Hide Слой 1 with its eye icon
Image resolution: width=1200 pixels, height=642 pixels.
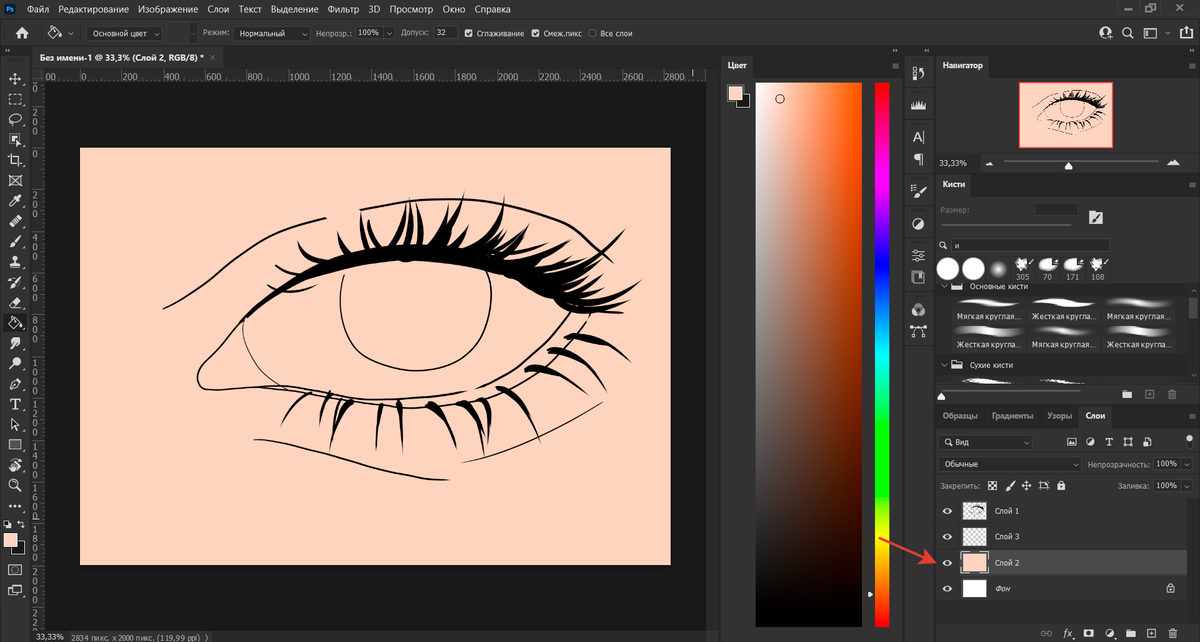pos(947,511)
